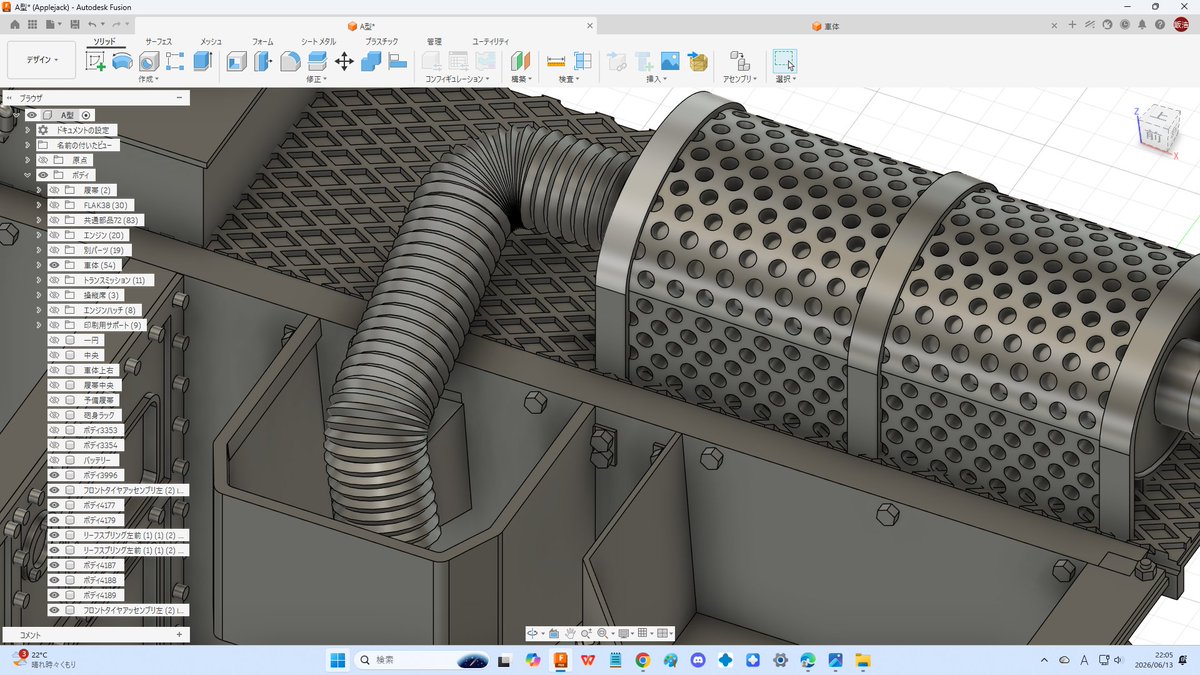Viewport: 1200px width, 675px height.
Task: Open Google Chrome from taskbar
Action: coord(642,660)
